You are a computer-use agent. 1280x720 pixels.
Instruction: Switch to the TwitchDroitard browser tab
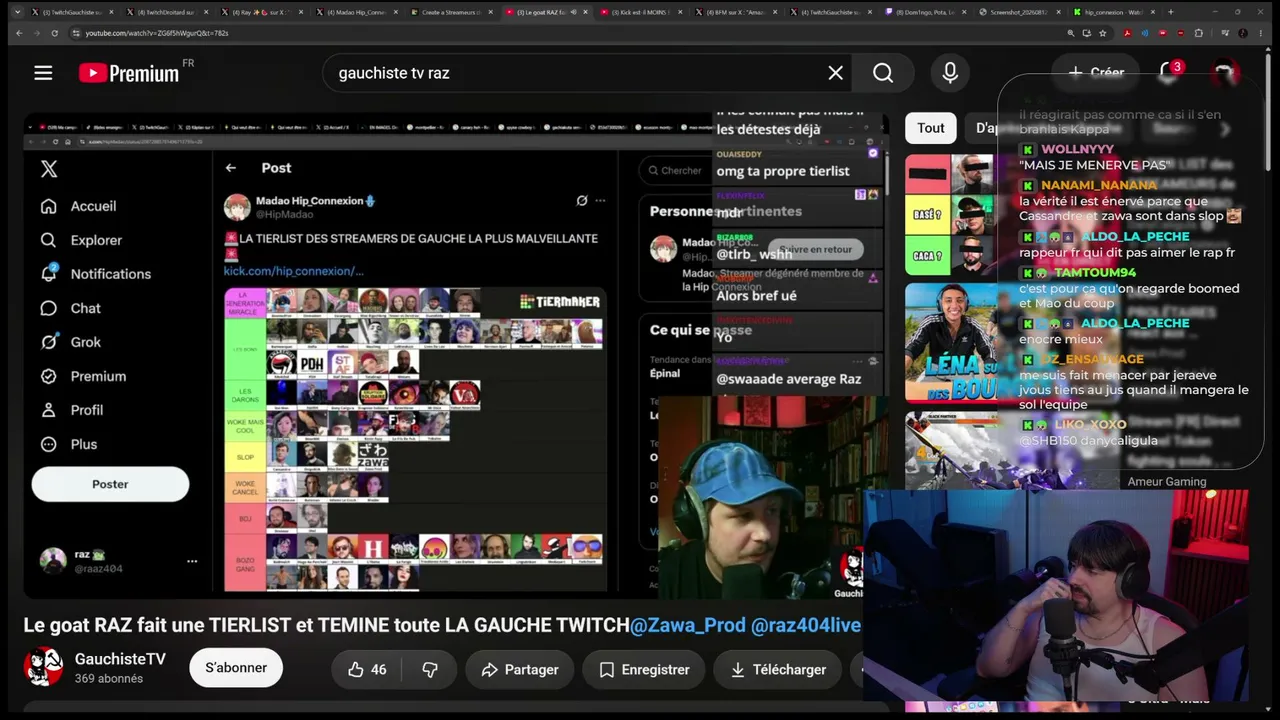166,12
